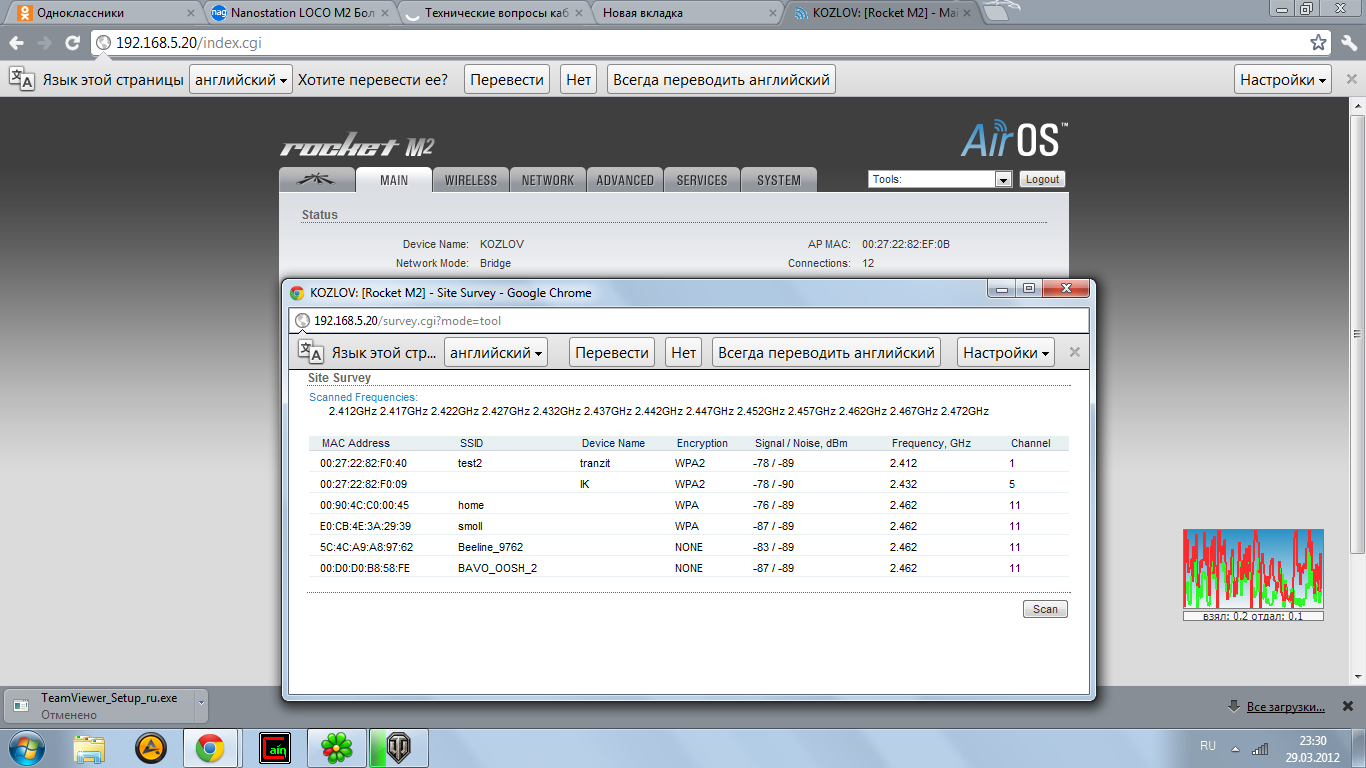Click the Logout button in AirOS
Screen dimensions: 1366x768
coord(1042,179)
